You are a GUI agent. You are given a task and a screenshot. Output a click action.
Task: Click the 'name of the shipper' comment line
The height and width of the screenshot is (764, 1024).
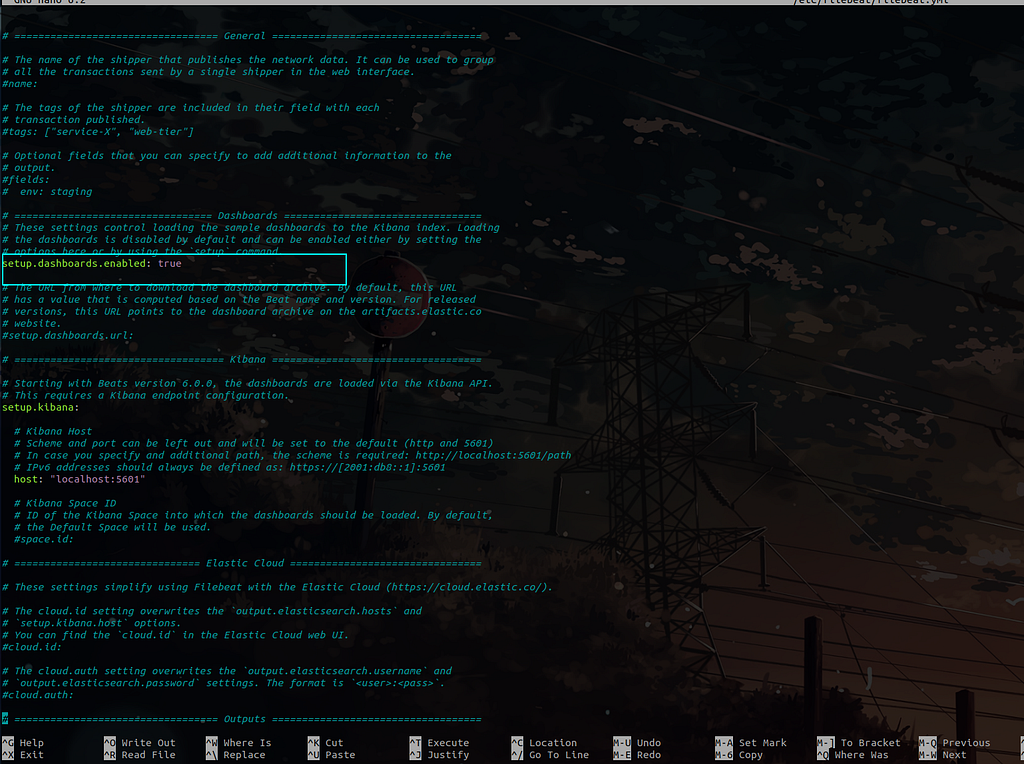[248, 60]
